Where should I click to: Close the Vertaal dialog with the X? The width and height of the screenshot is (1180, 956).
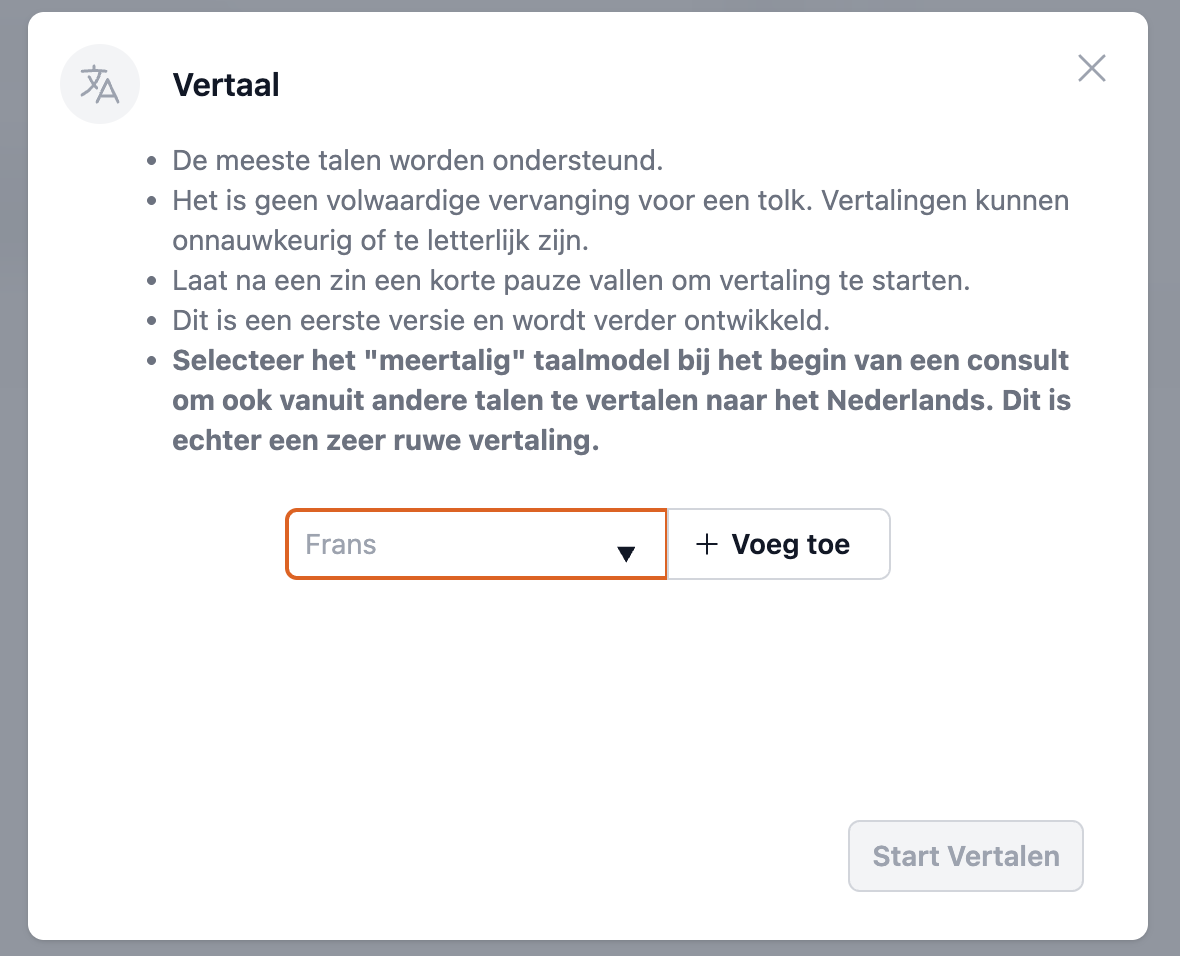pyautogui.click(x=1091, y=68)
